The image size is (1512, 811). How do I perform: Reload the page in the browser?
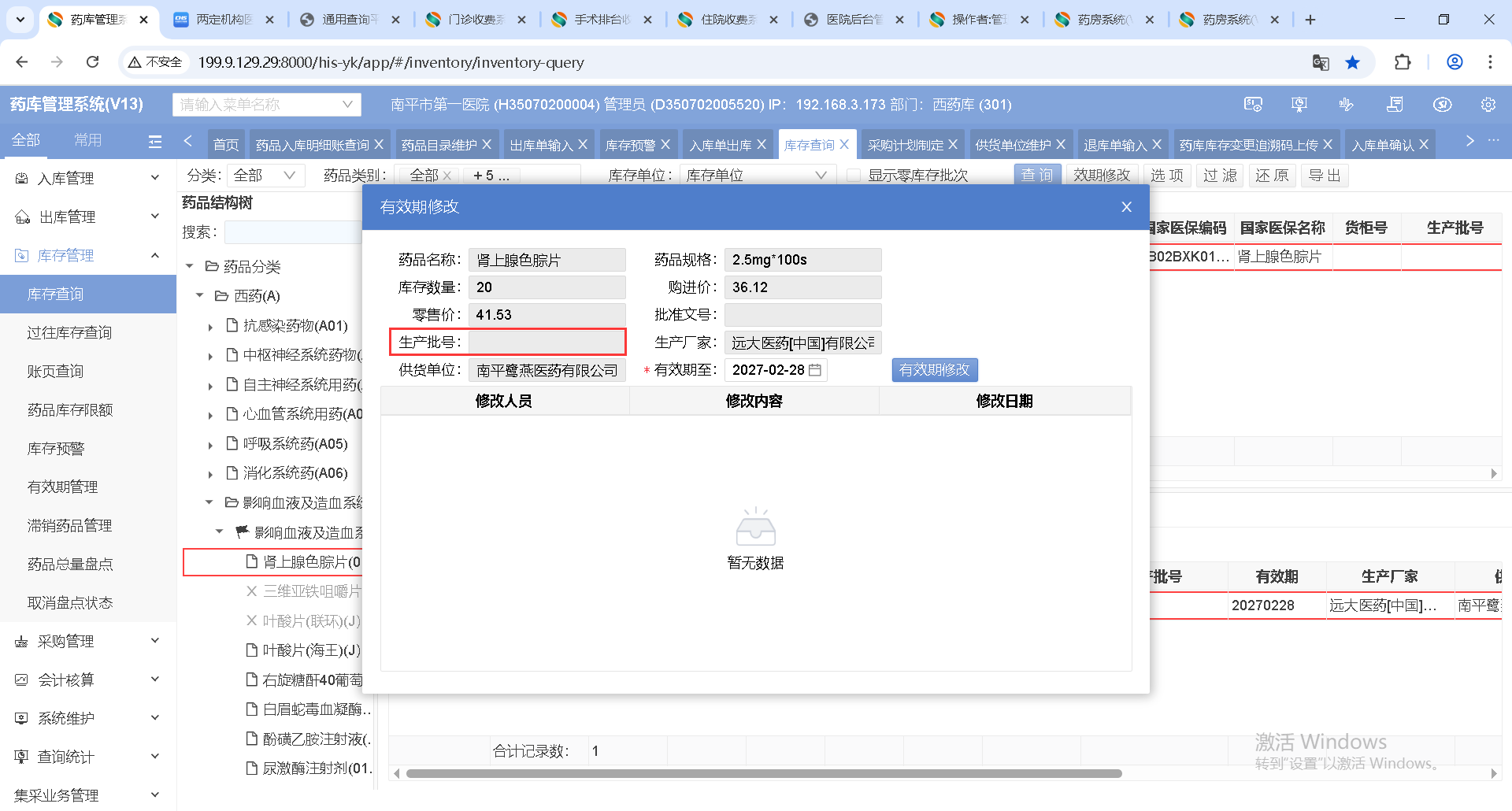click(93, 62)
